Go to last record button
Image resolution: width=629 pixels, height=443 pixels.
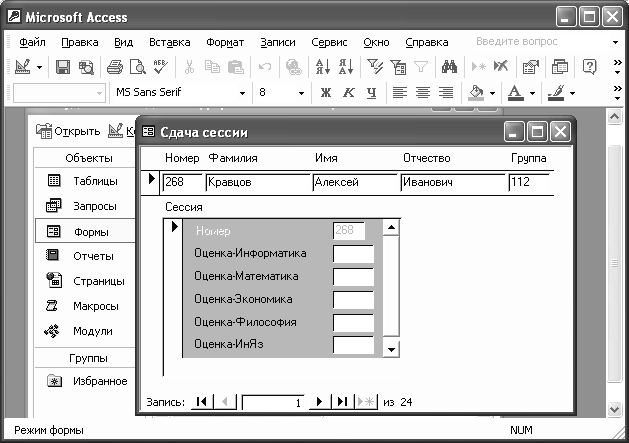click(x=343, y=402)
